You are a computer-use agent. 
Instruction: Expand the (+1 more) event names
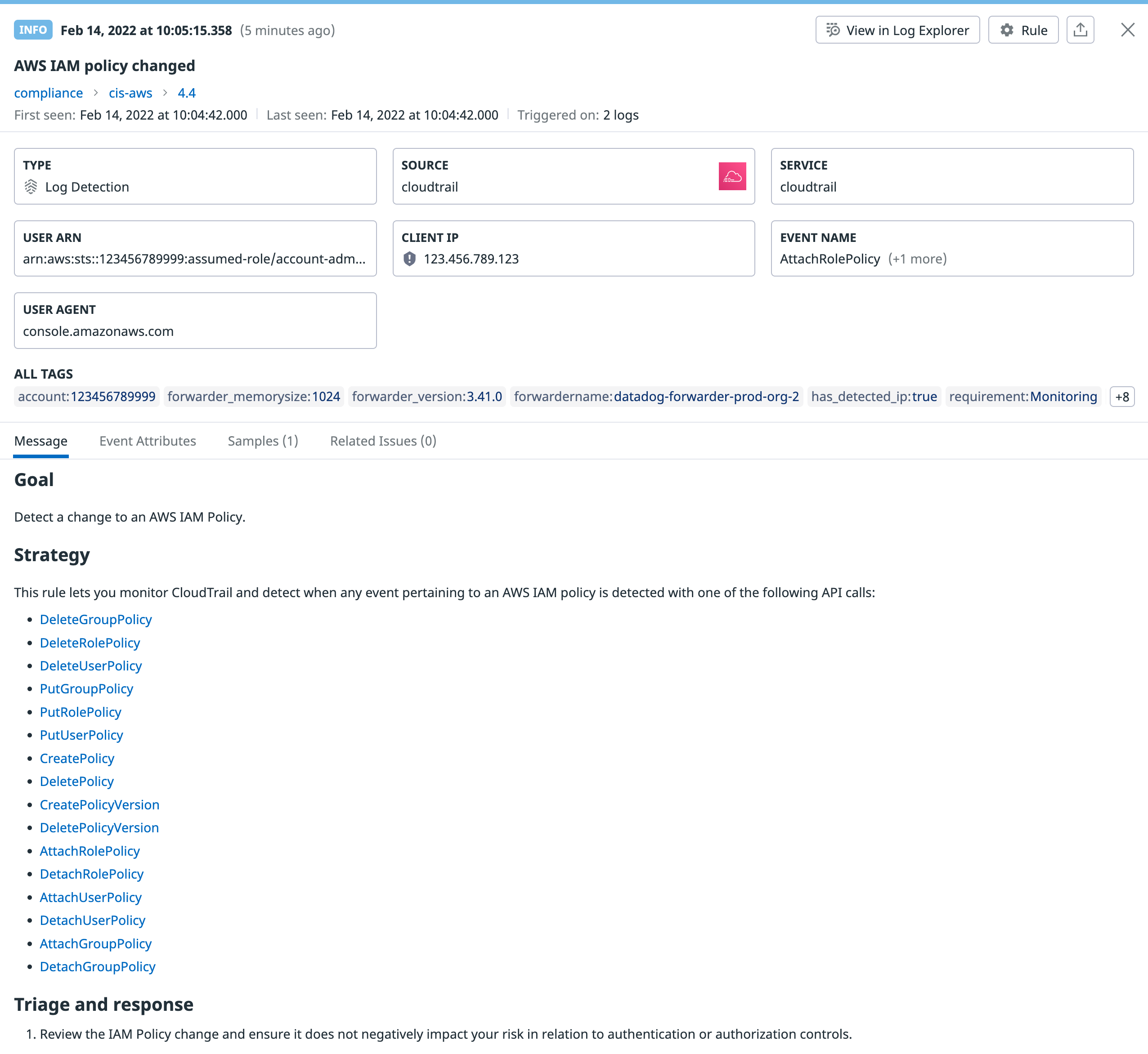click(x=917, y=259)
